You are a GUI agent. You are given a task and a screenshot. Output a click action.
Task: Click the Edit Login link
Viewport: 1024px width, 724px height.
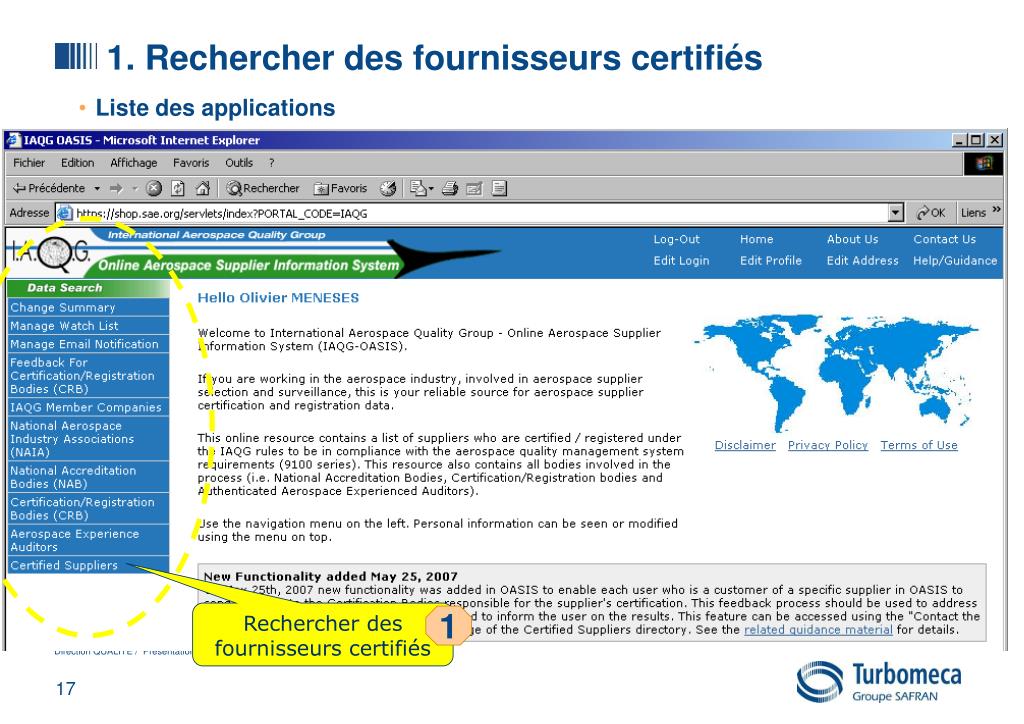click(681, 260)
